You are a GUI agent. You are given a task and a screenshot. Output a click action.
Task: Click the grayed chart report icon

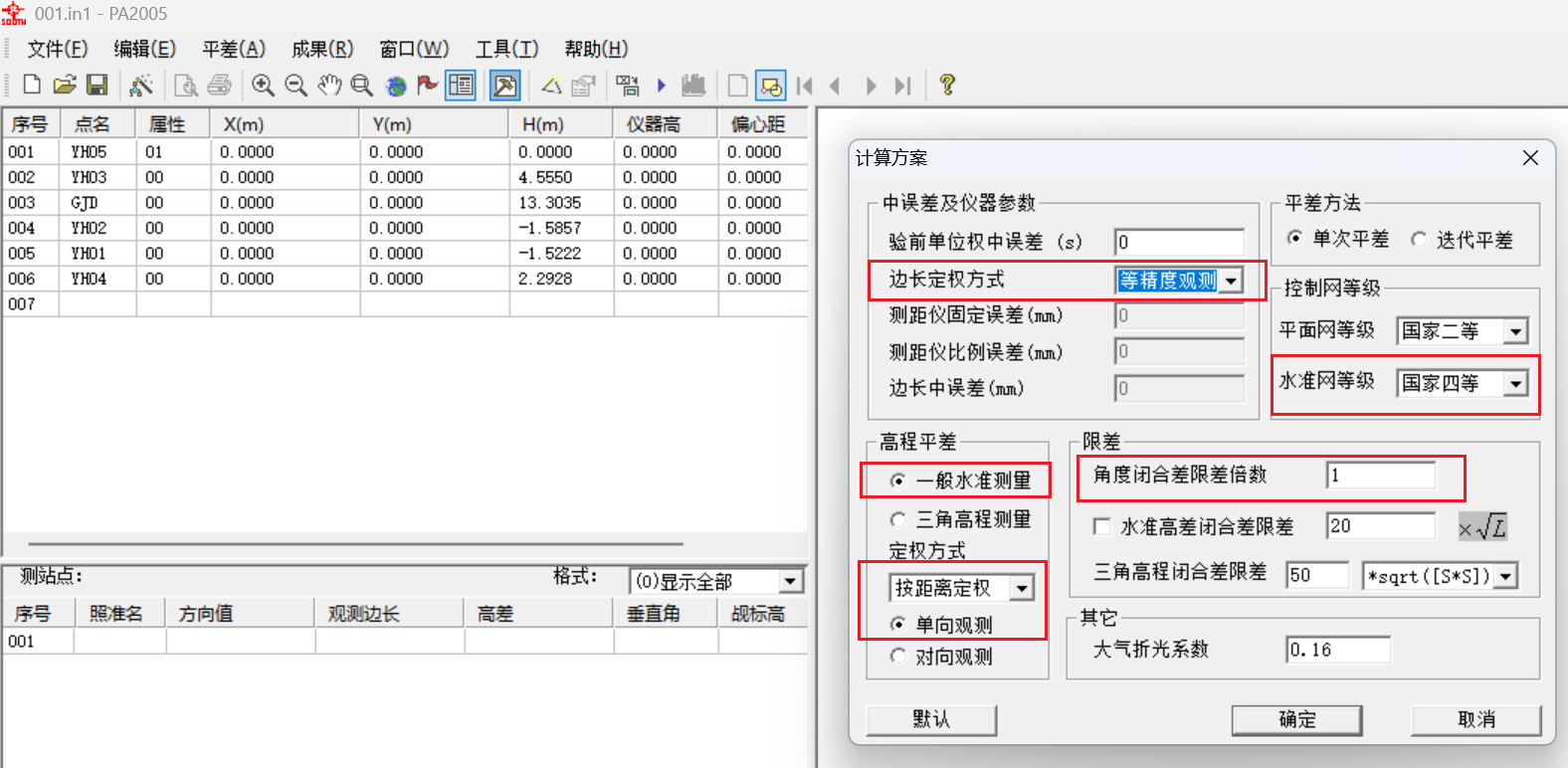pos(693,86)
